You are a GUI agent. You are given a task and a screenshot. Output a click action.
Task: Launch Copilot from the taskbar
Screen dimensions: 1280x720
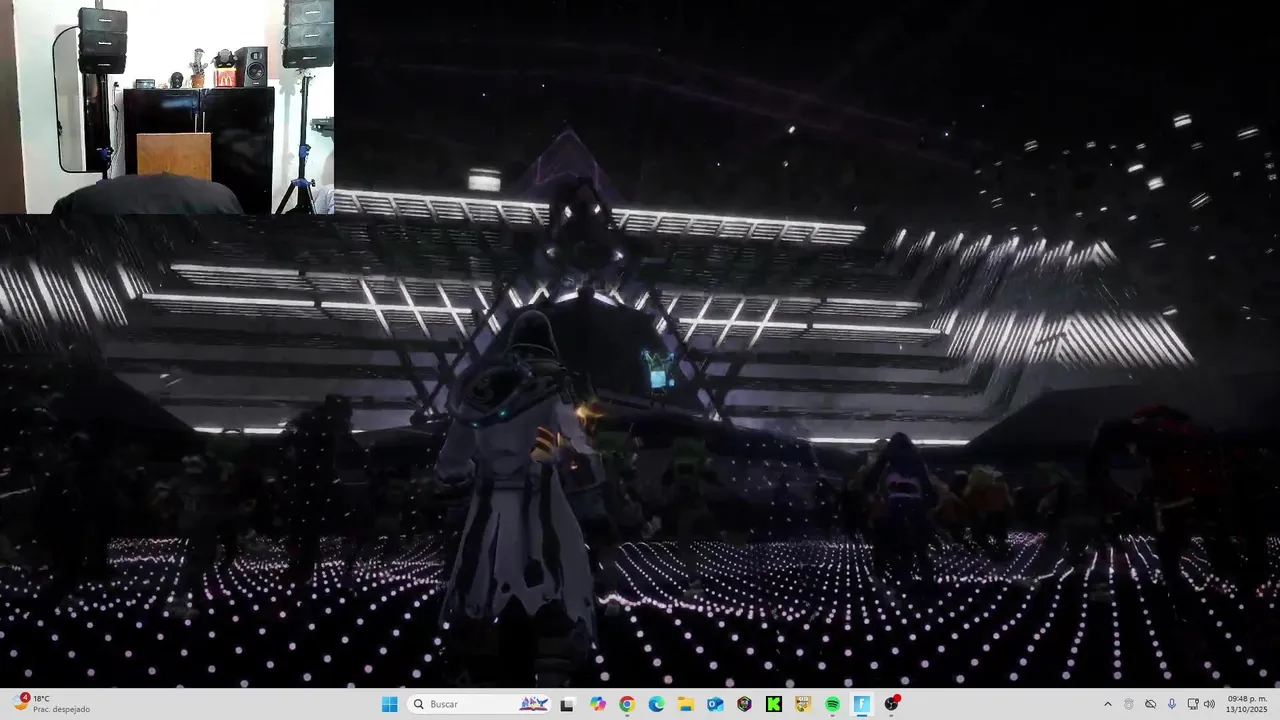(598, 704)
